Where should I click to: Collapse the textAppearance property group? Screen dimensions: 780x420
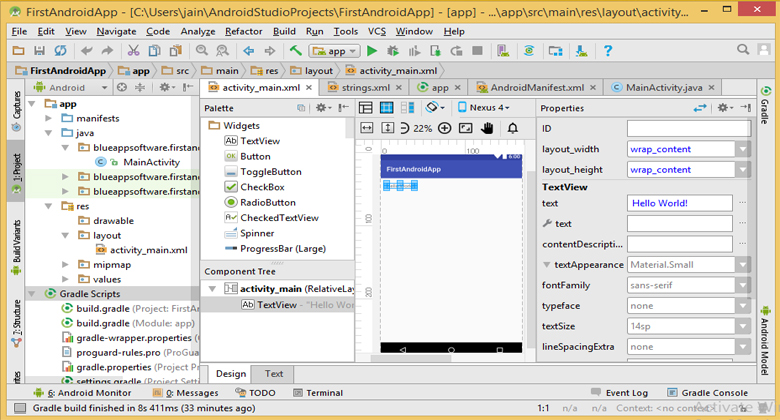pyautogui.click(x=546, y=265)
